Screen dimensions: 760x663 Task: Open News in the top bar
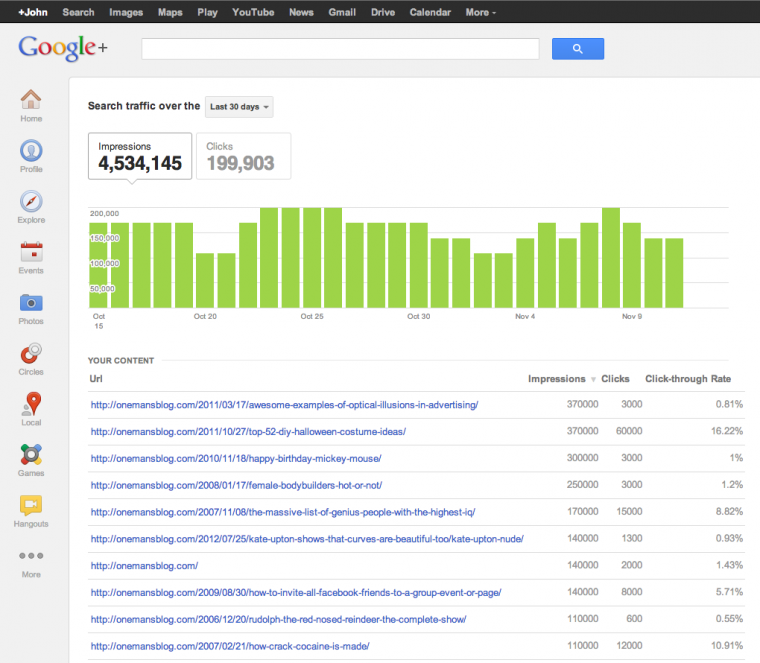click(x=301, y=12)
